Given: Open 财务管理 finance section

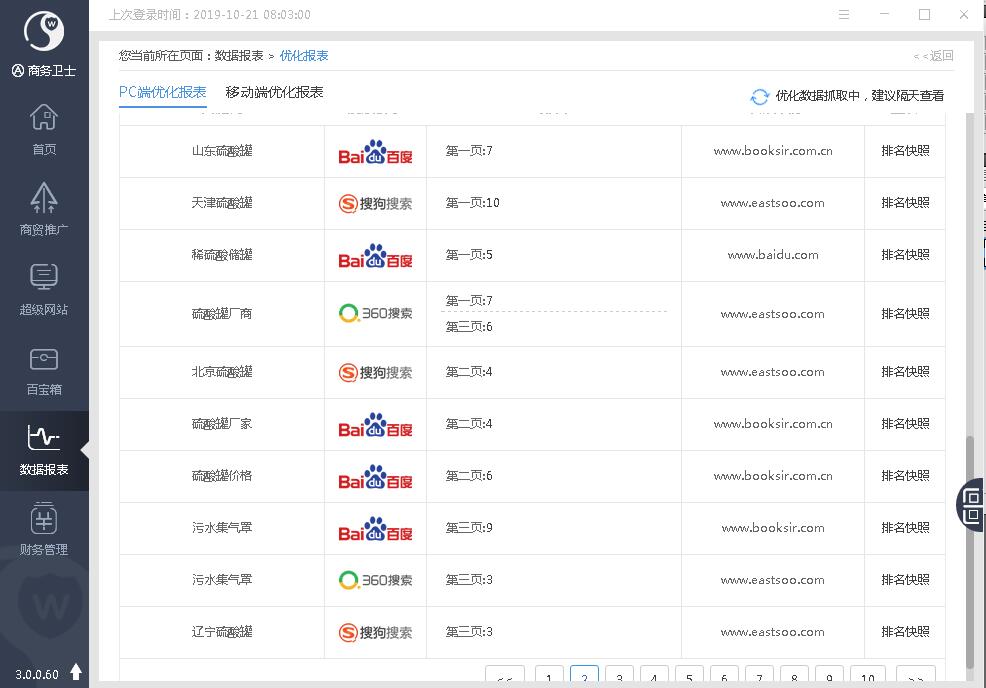Looking at the screenshot, I should [44, 529].
